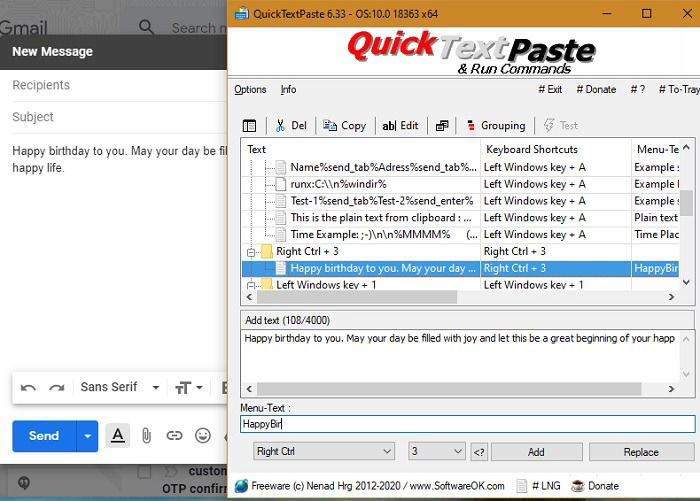Toggle Gmail formatting options icon
This screenshot has width=700, height=501.
click(118, 435)
